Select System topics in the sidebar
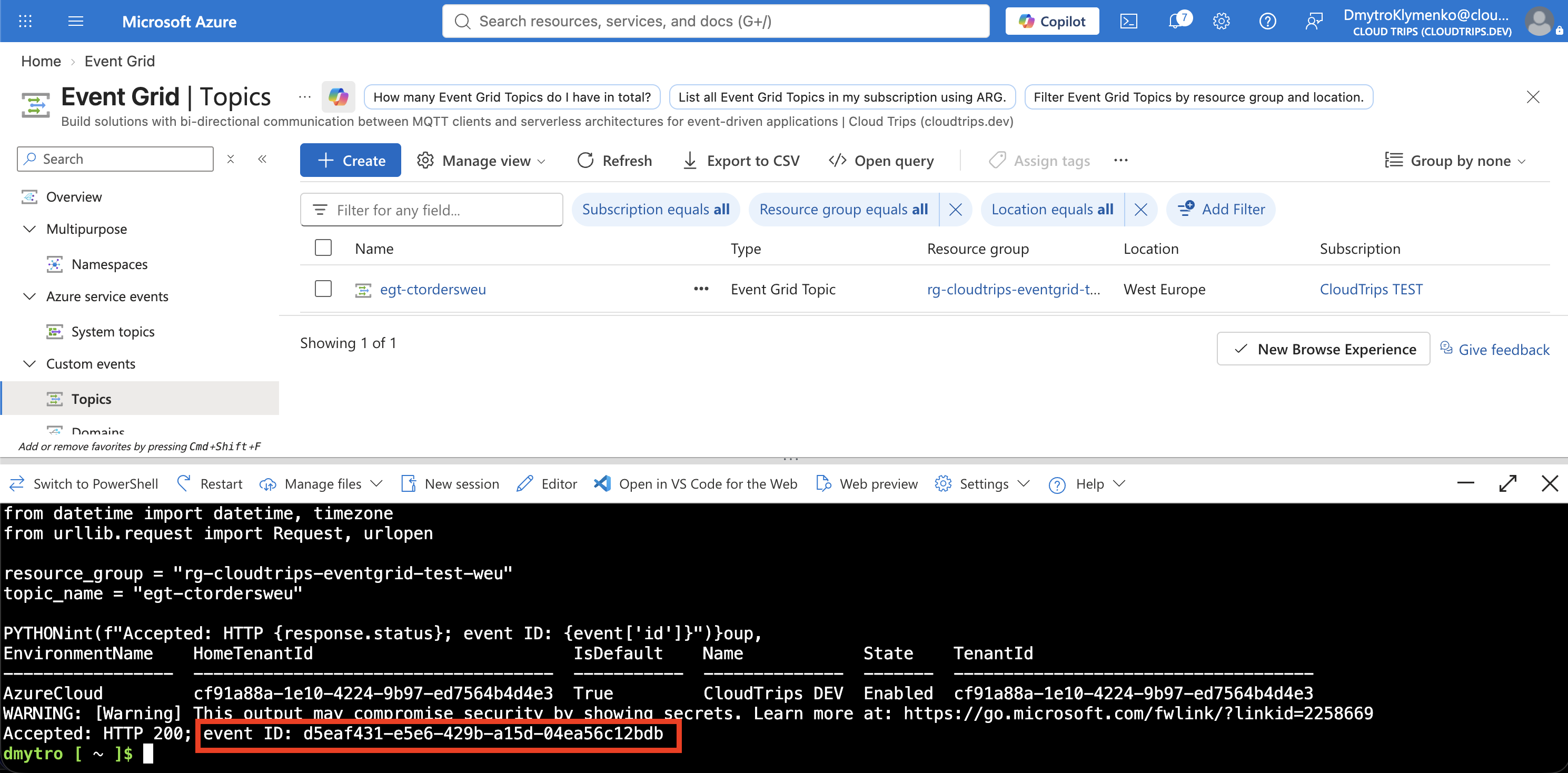Viewport: 1568px width, 773px height. click(x=113, y=332)
